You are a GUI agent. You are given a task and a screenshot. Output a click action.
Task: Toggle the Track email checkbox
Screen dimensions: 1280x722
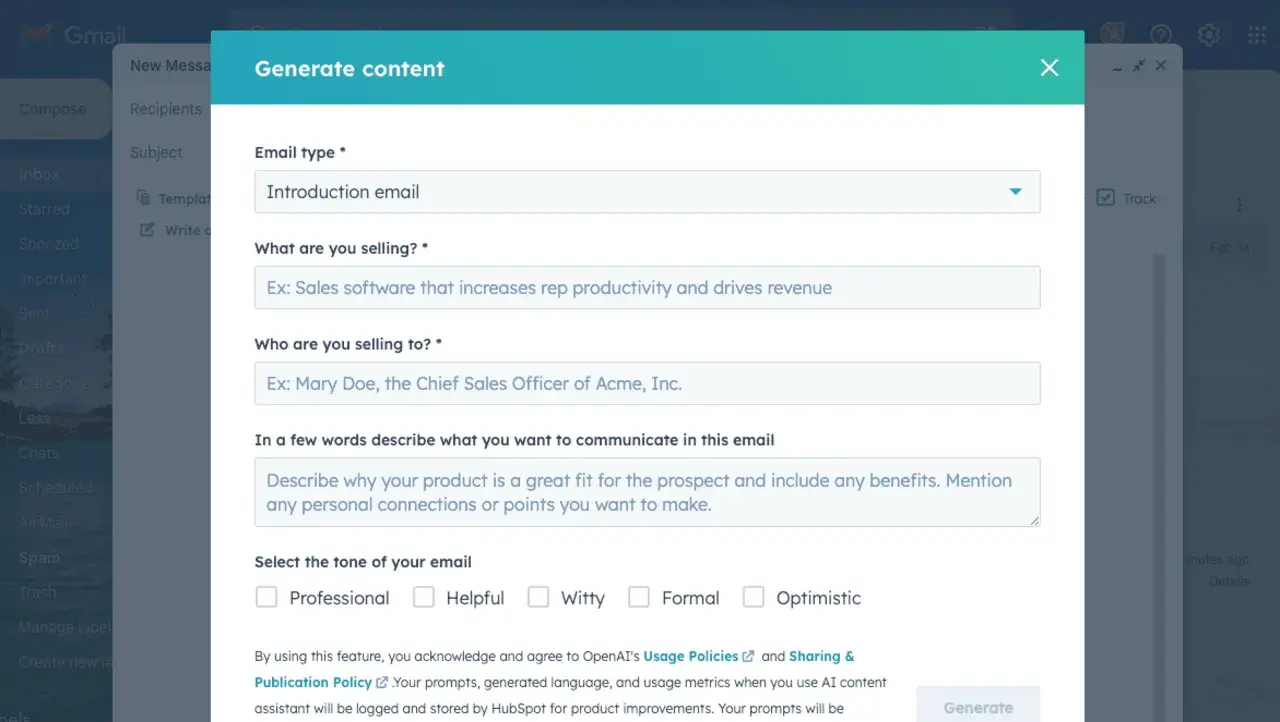click(1106, 197)
